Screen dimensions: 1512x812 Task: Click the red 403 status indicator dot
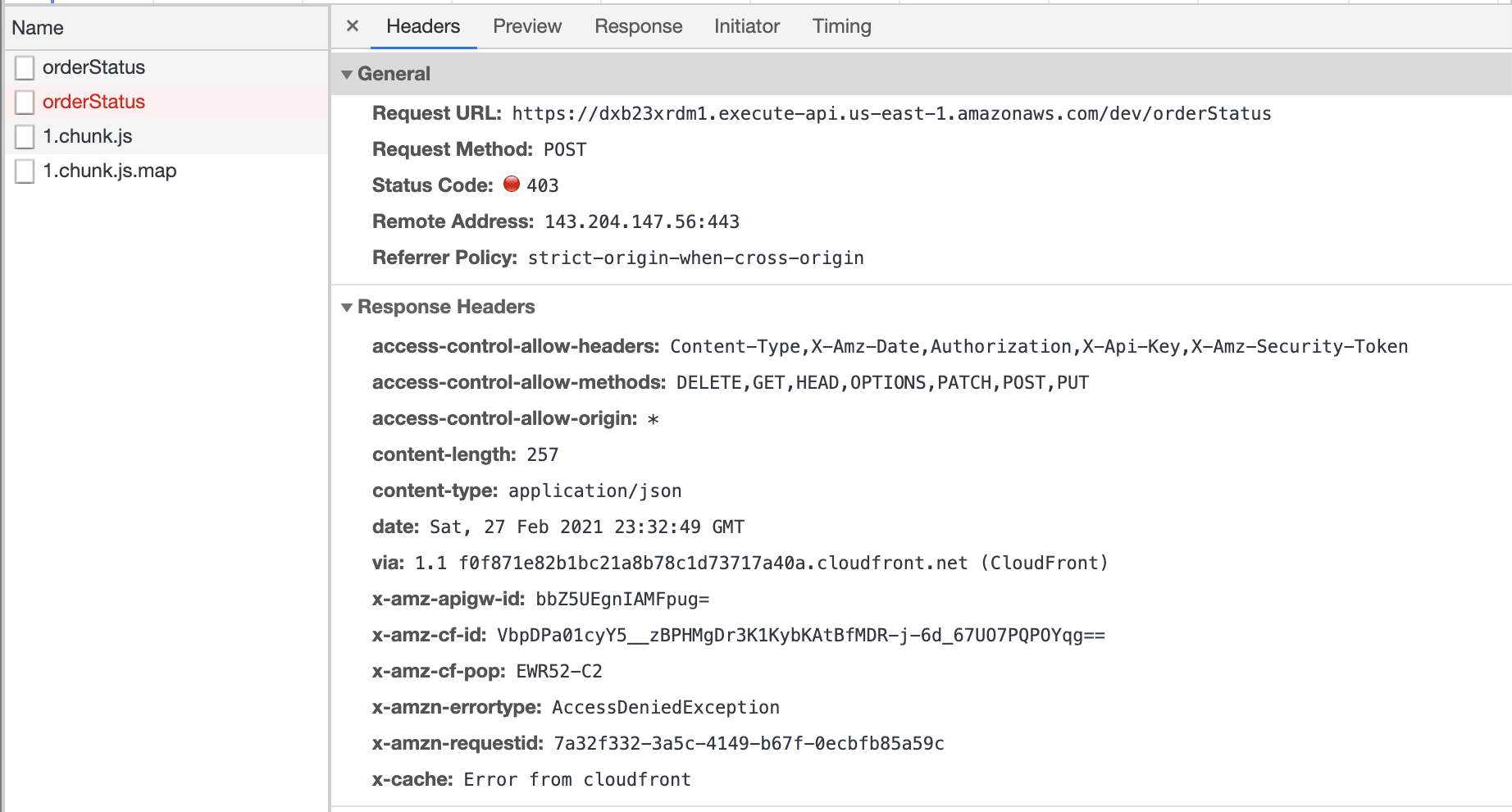pos(512,184)
